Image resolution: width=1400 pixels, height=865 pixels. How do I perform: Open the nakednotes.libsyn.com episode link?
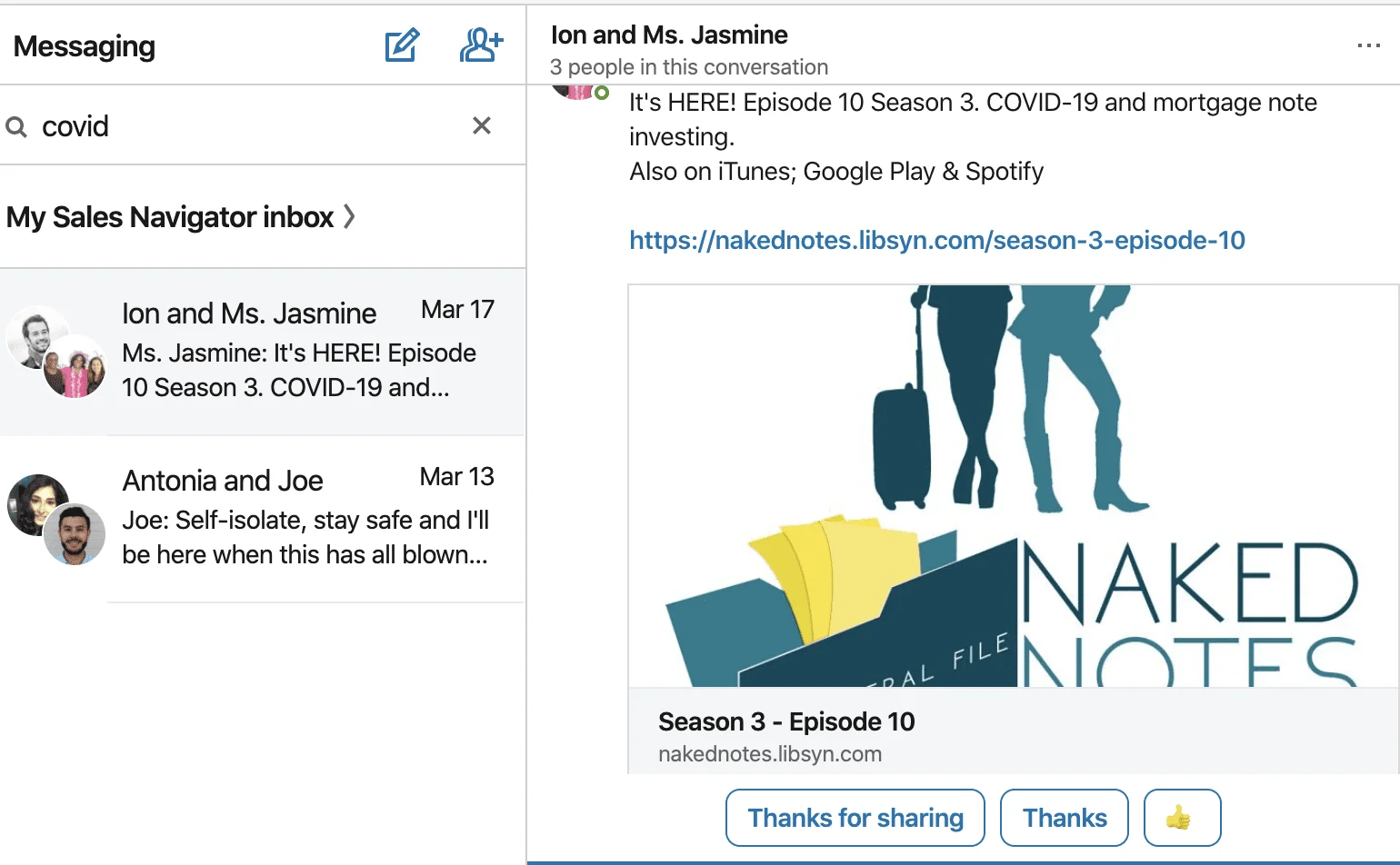937,240
